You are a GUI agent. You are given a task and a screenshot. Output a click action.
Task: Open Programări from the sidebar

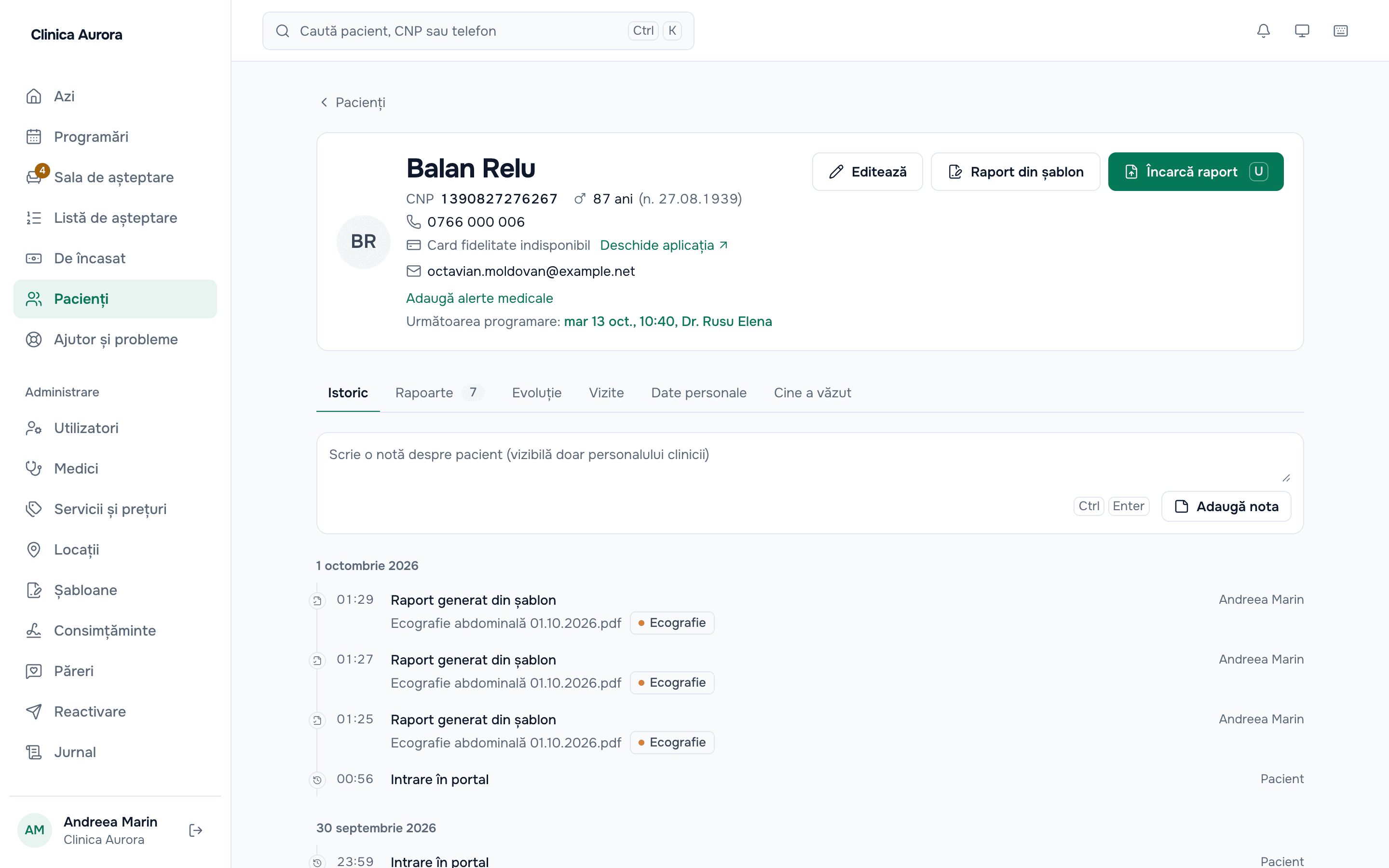coord(115,136)
